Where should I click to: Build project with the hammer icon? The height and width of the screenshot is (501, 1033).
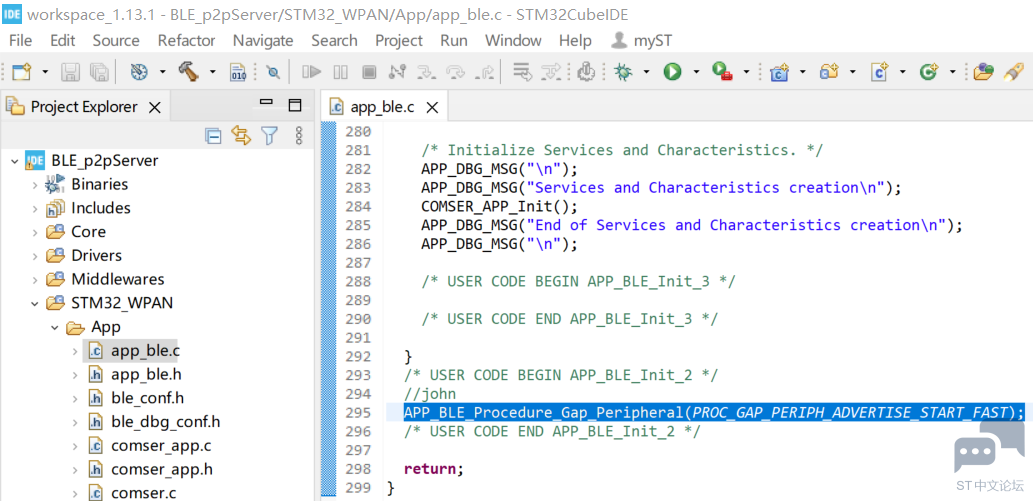(188, 71)
